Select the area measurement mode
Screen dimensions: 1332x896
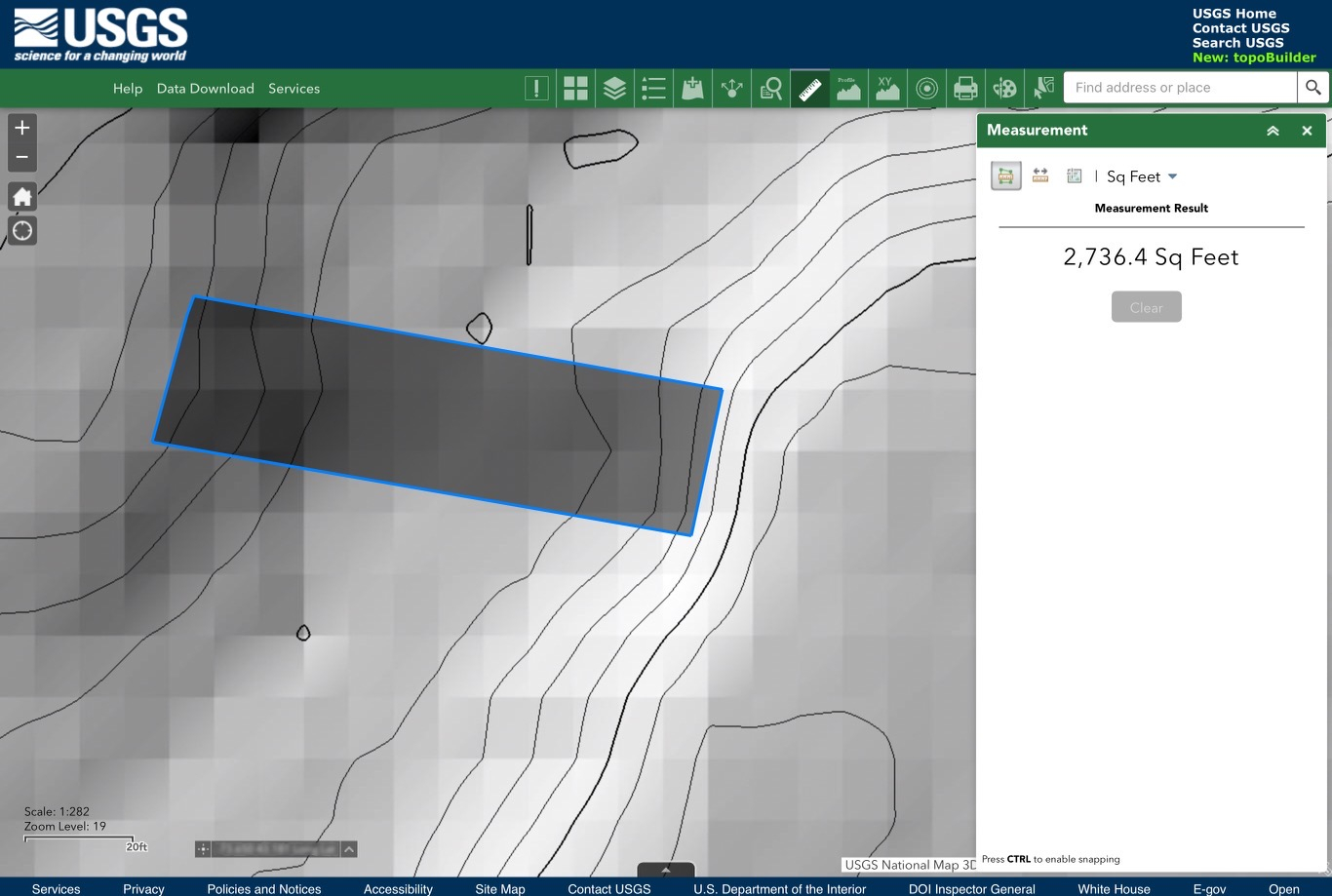tap(1005, 175)
